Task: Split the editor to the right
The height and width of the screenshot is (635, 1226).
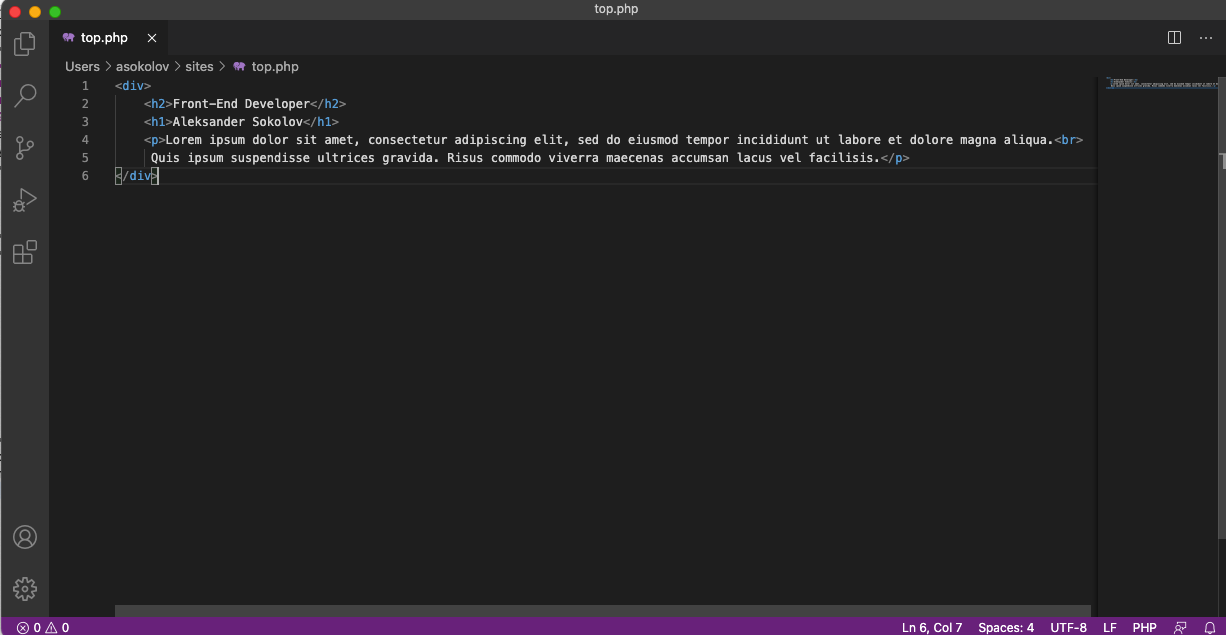Action: 1175,38
